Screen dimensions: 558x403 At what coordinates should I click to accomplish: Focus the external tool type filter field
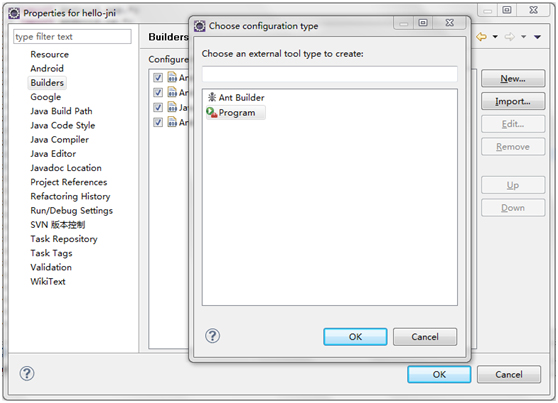coord(330,74)
